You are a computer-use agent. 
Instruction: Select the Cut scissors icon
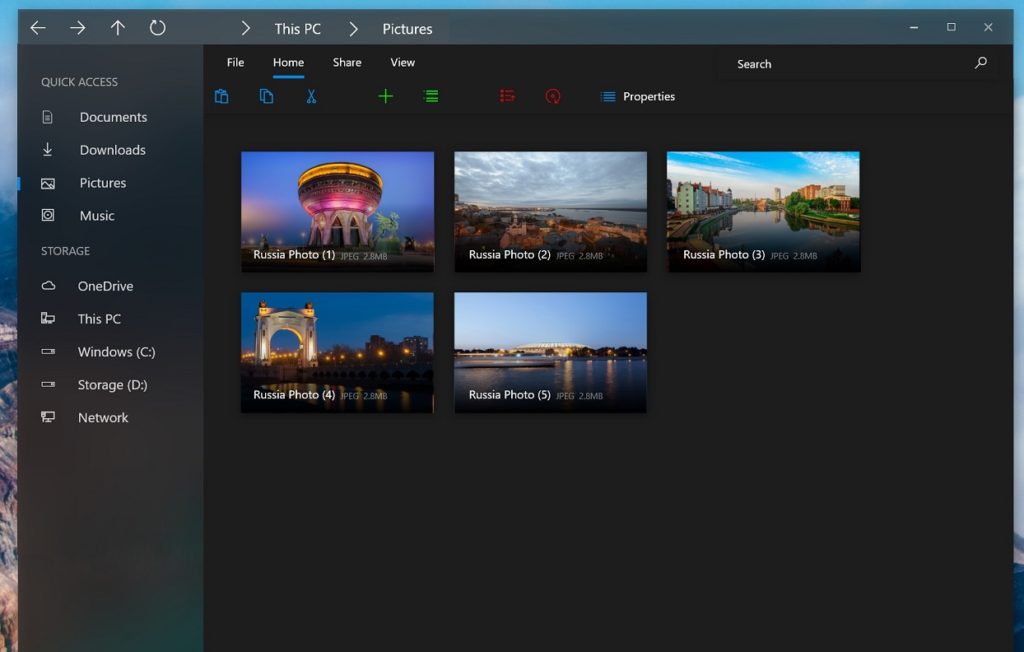[x=310, y=96]
